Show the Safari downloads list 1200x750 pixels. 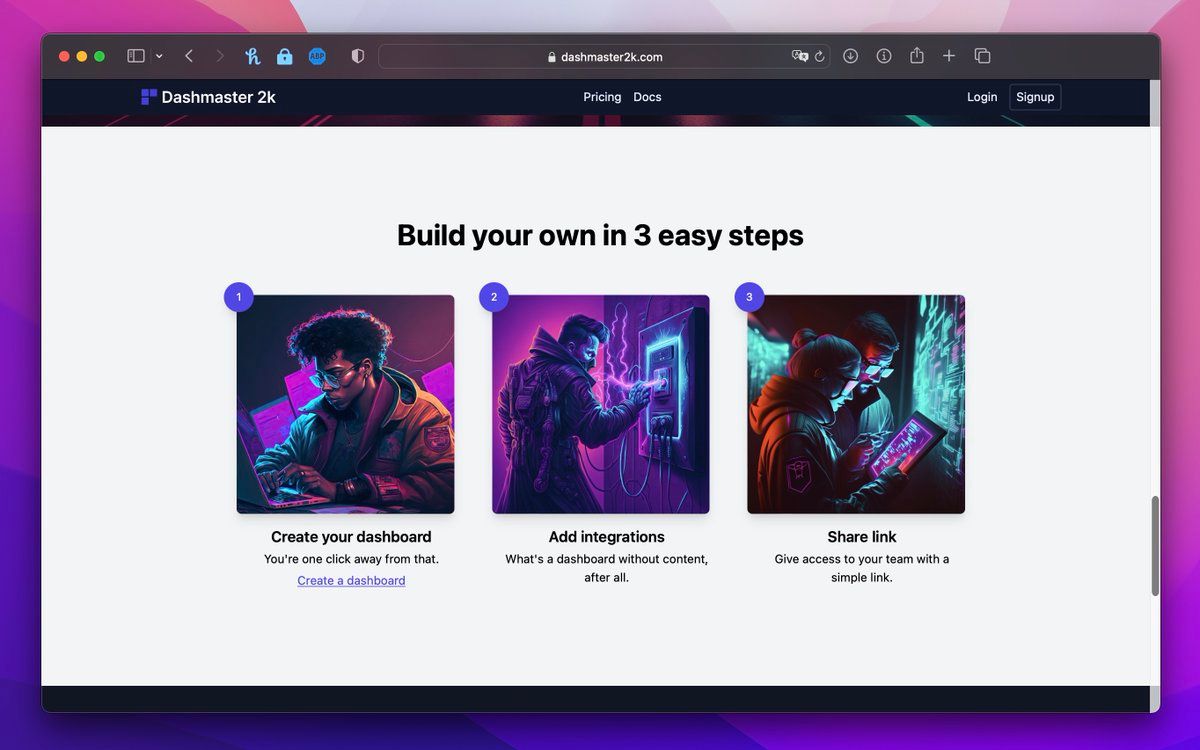tap(851, 57)
